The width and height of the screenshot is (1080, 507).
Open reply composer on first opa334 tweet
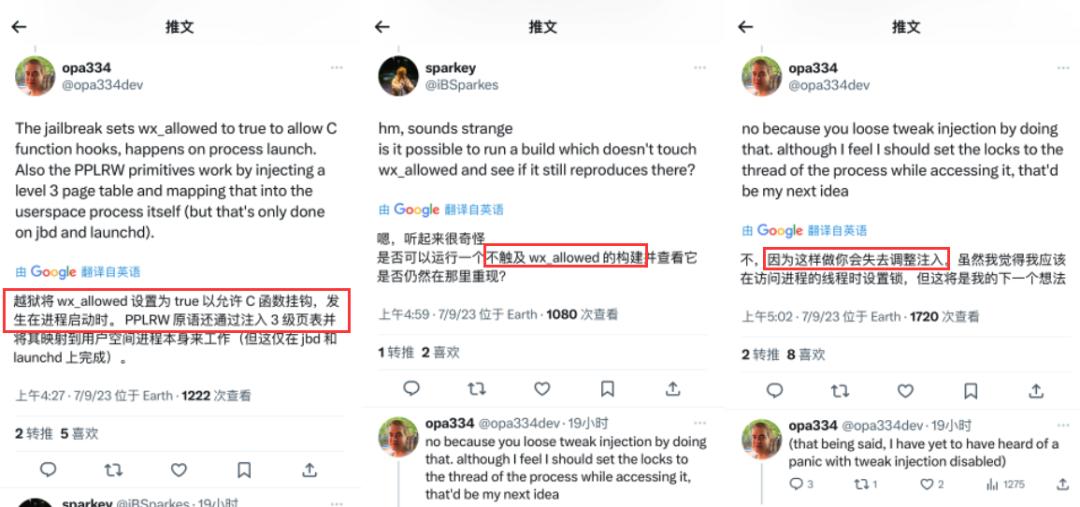click(48, 470)
